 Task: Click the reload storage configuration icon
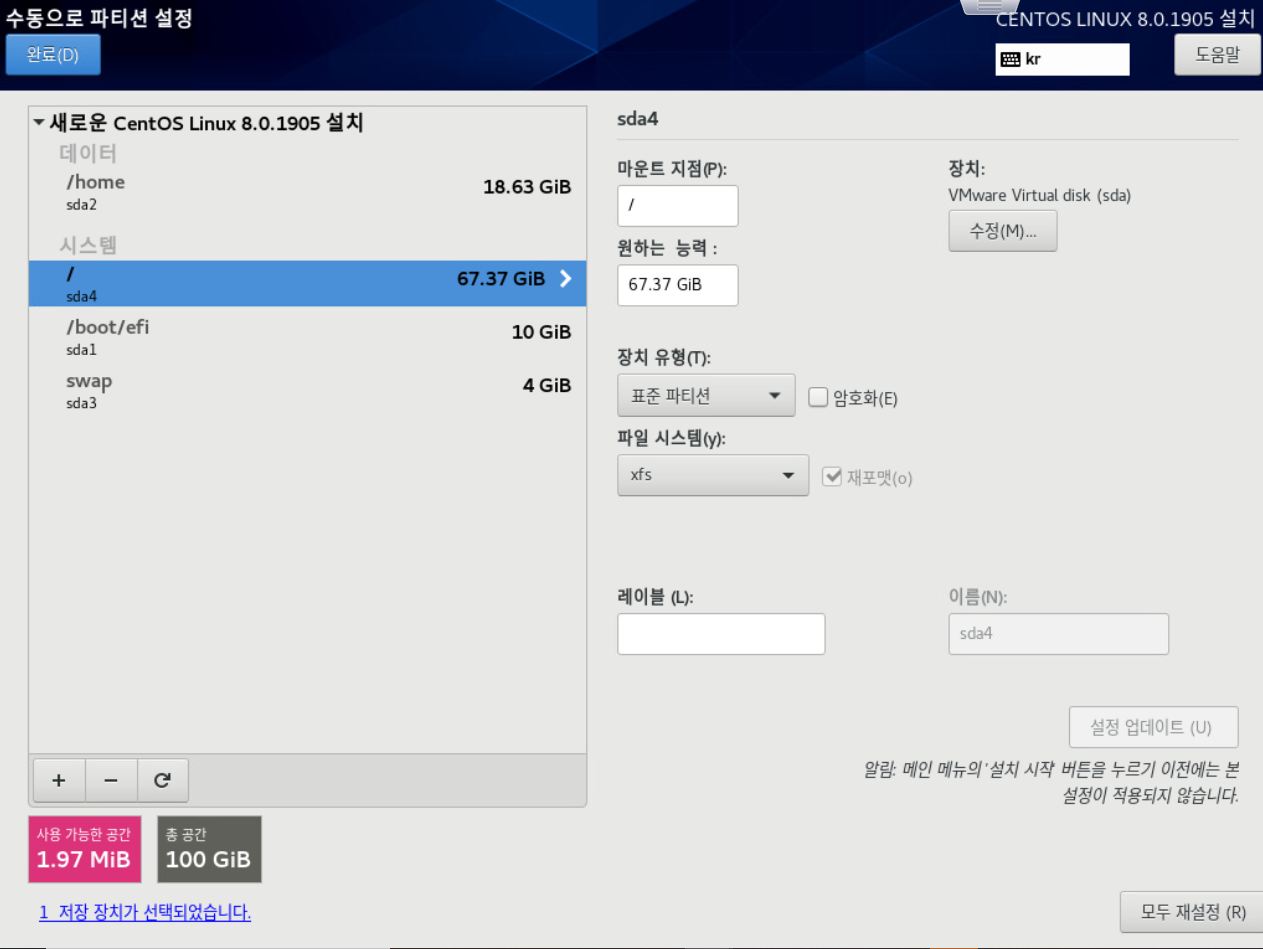point(162,780)
